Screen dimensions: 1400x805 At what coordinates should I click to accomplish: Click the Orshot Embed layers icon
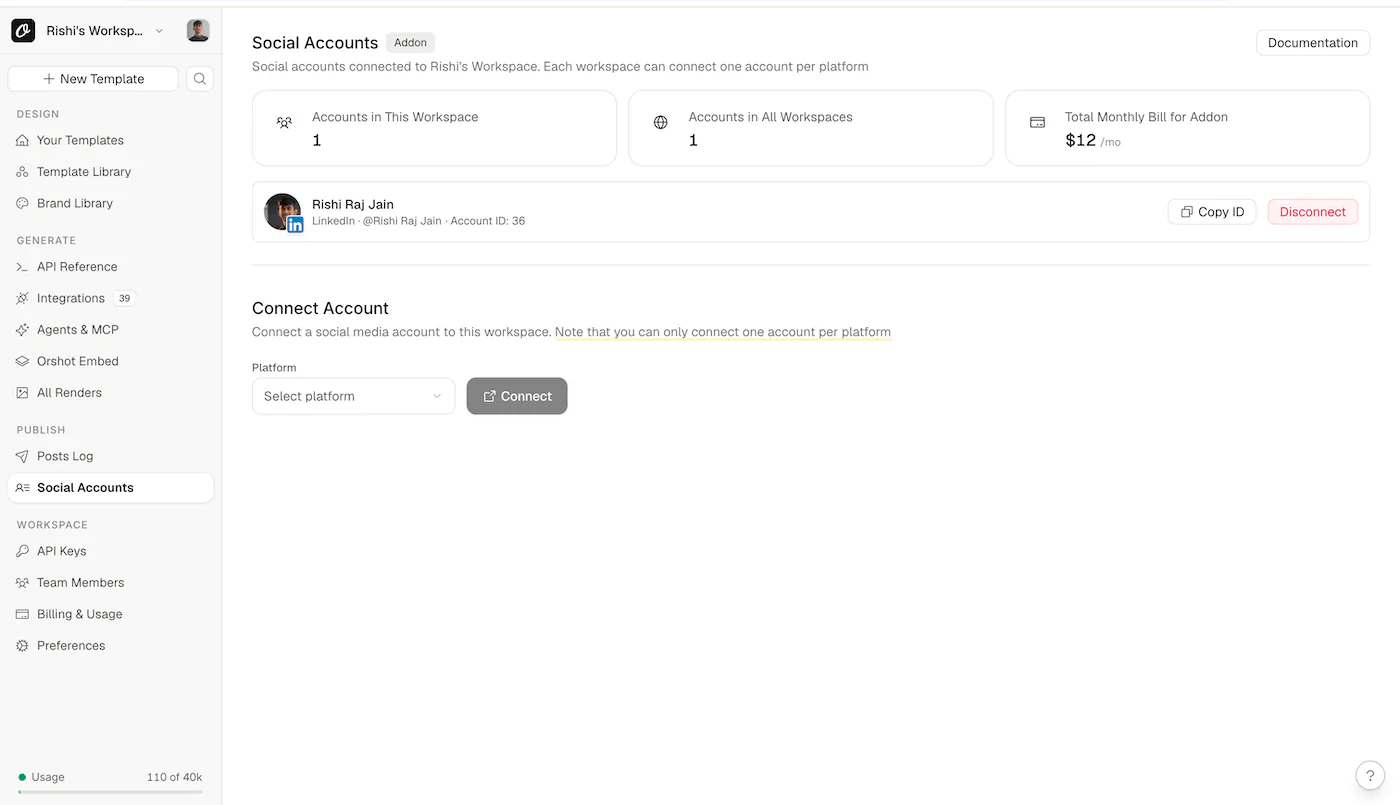click(22, 361)
